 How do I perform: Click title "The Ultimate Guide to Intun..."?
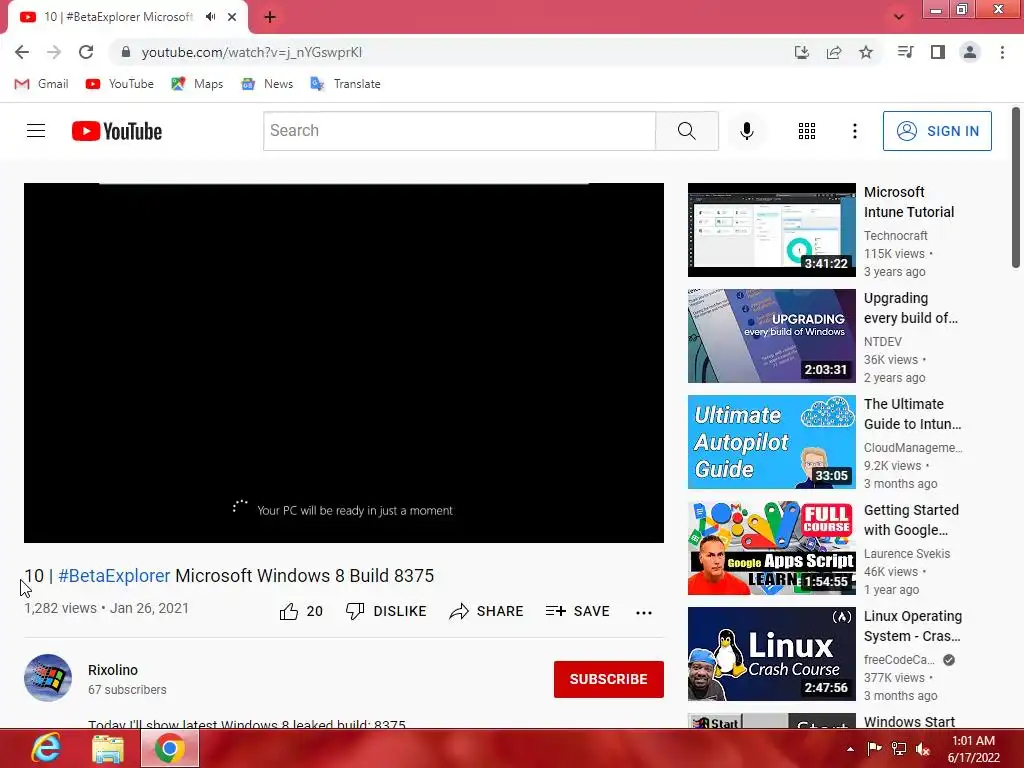pos(913,414)
